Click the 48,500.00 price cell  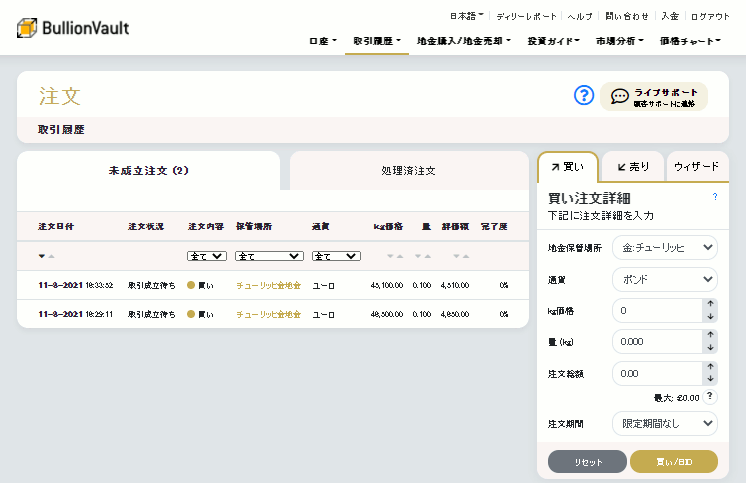pos(387,314)
